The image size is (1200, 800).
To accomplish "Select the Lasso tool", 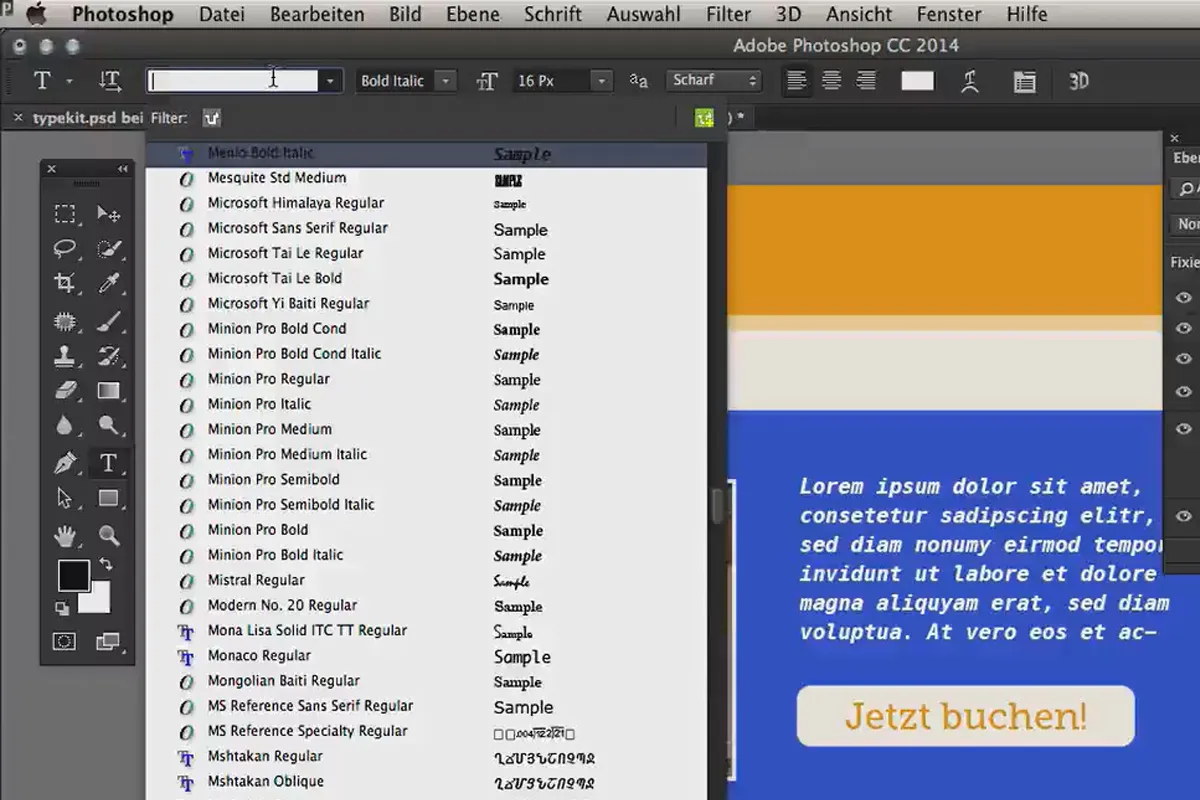I will click(x=65, y=249).
